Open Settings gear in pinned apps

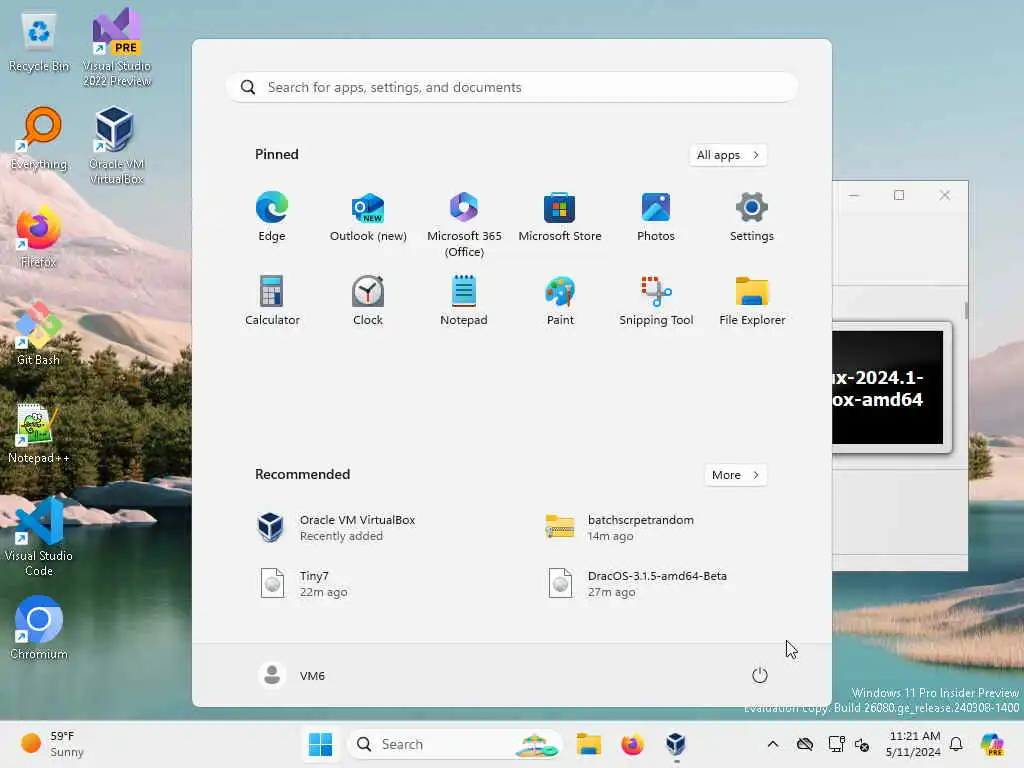752,217
